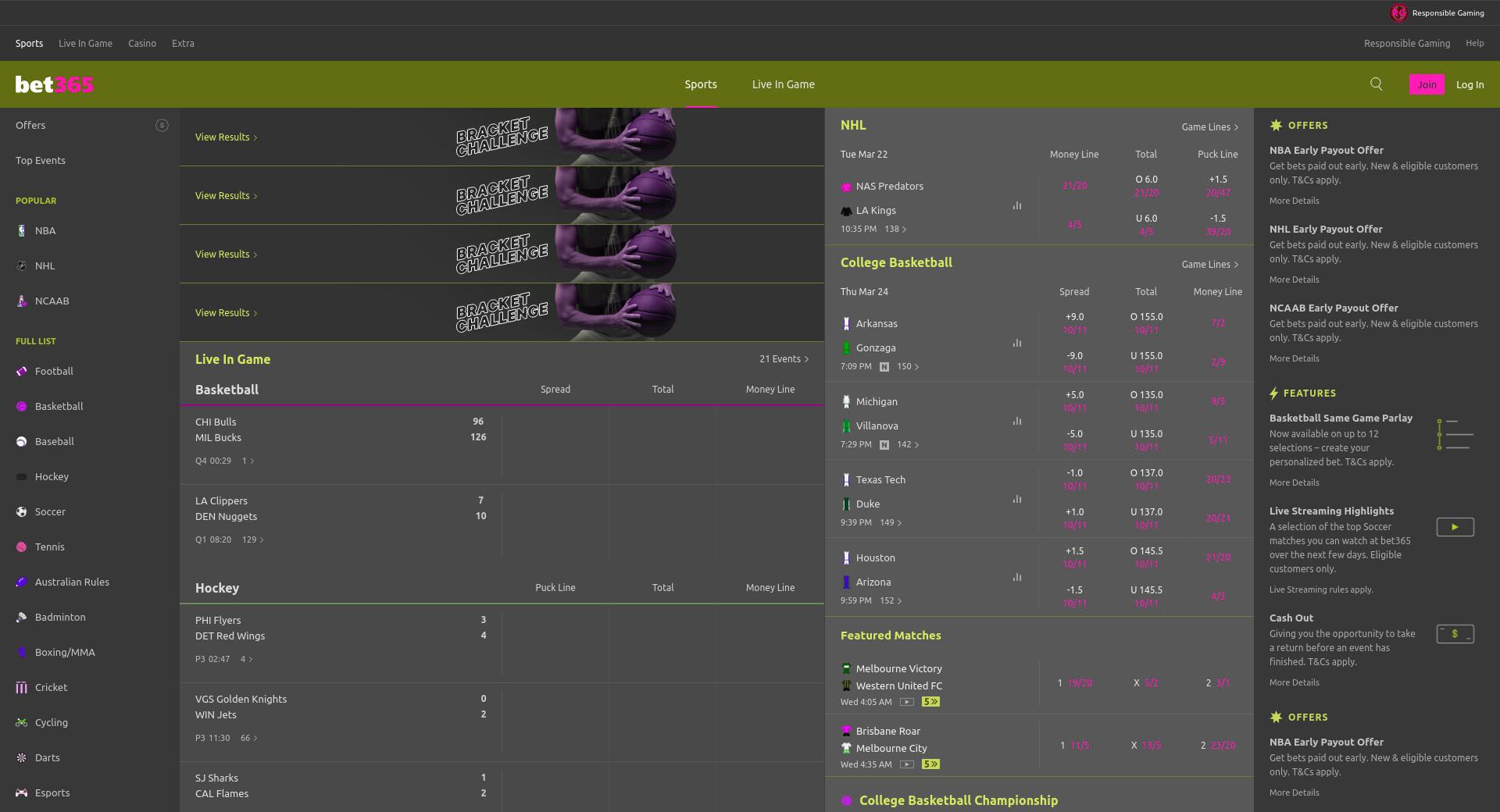1500x812 pixels.
Task: Click Basketball Same Game Parlay icon
Action: (x=1455, y=434)
